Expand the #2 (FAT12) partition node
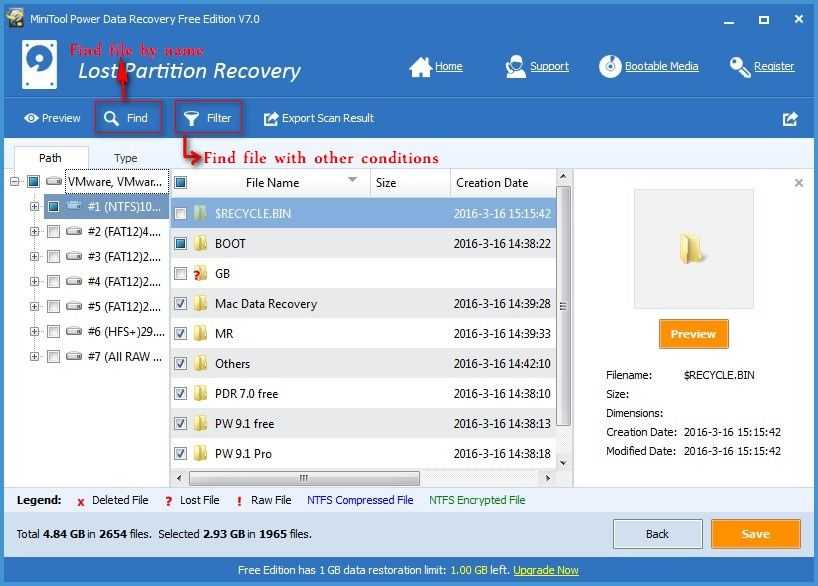Image resolution: width=818 pixels, height=586 pixels. (x=34, y=231)
